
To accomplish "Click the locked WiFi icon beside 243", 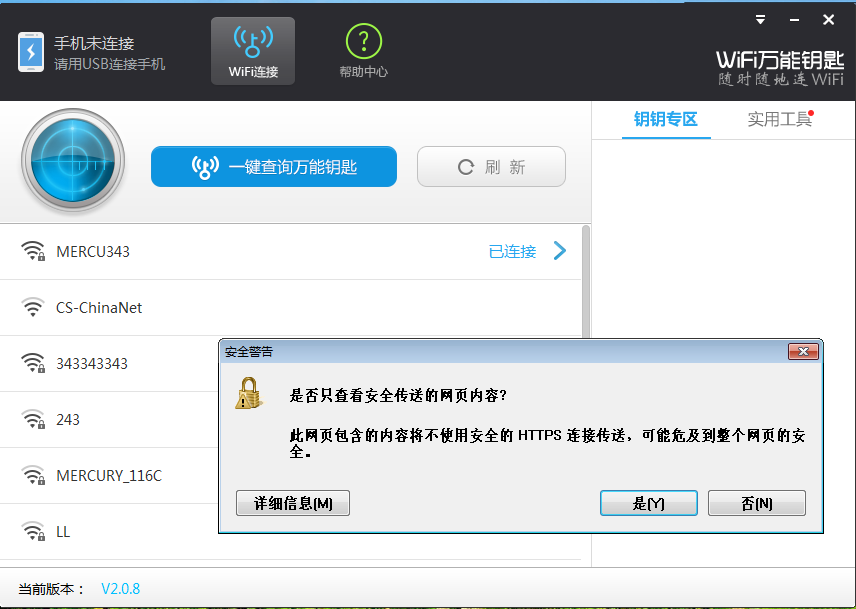I will click(x=33, y=419).
